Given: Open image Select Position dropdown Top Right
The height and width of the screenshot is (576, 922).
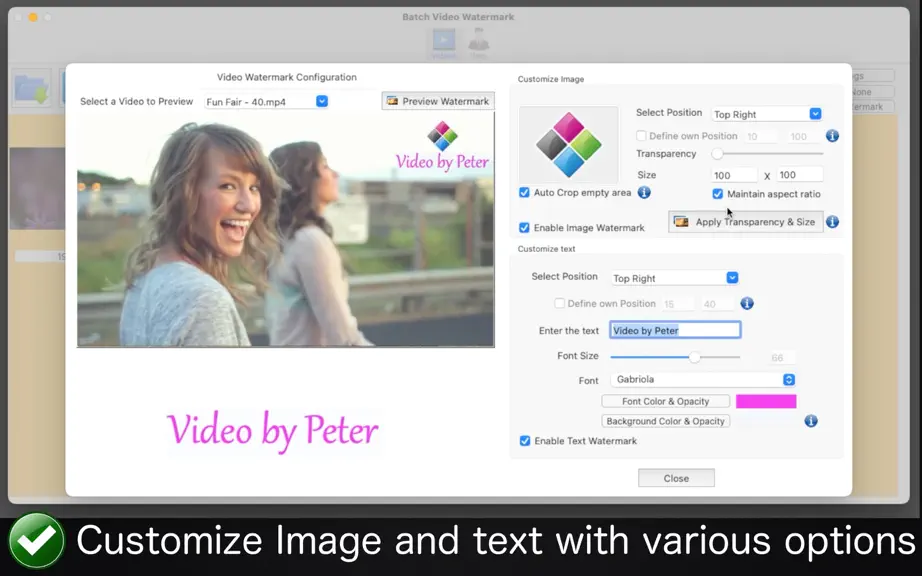Looking at the screenshot, I should [x=767, y=114].
